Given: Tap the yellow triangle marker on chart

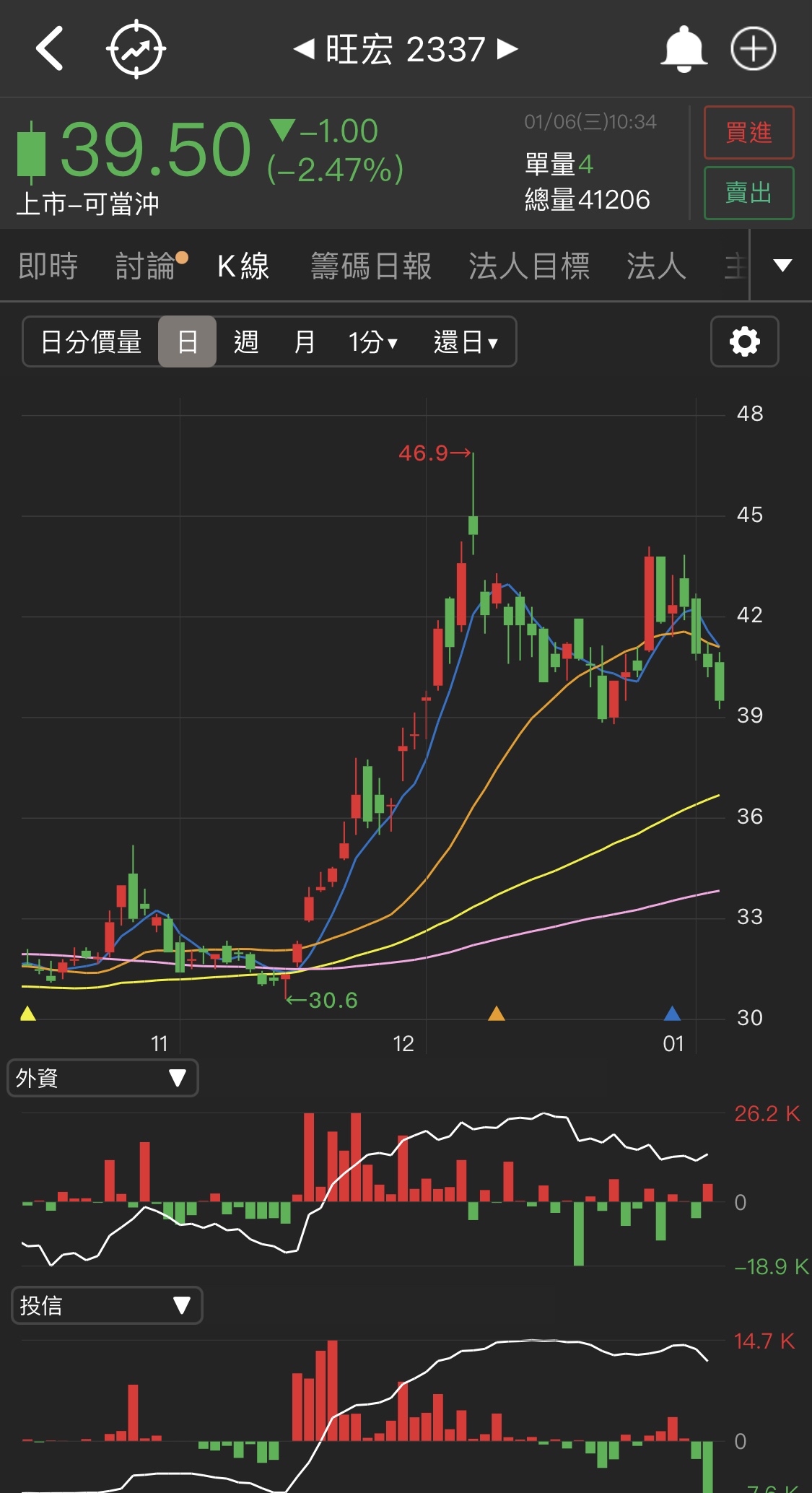Looking at the screenshot, I should tap(28, 1014).
